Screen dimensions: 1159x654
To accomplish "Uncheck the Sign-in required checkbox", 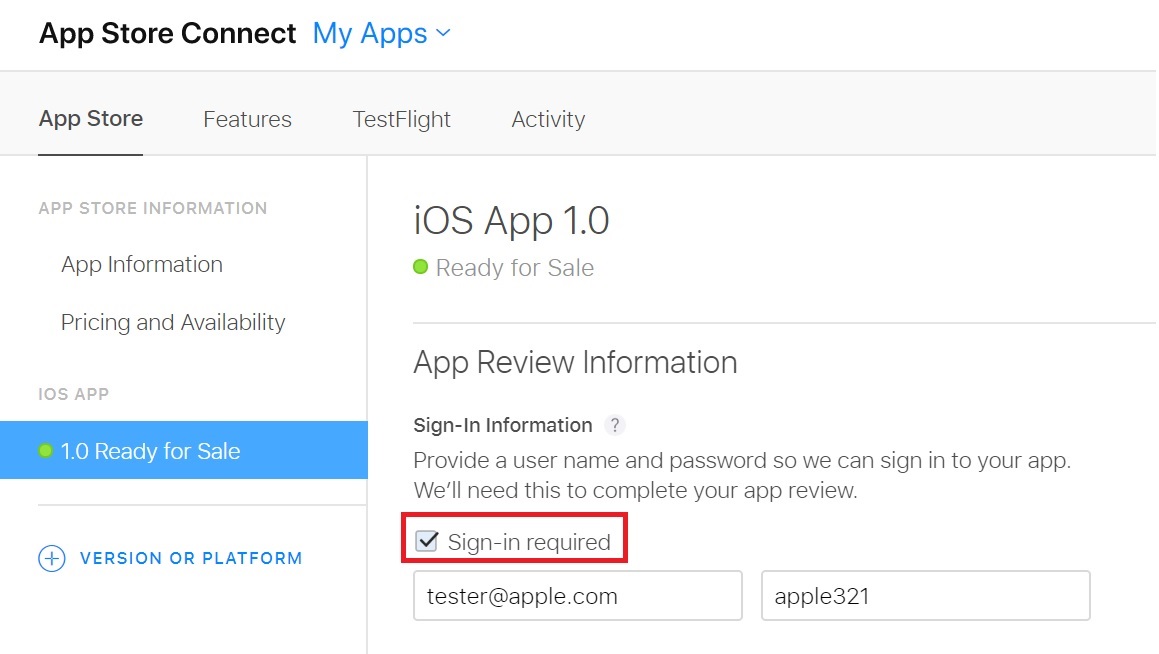I will point(426,541).
